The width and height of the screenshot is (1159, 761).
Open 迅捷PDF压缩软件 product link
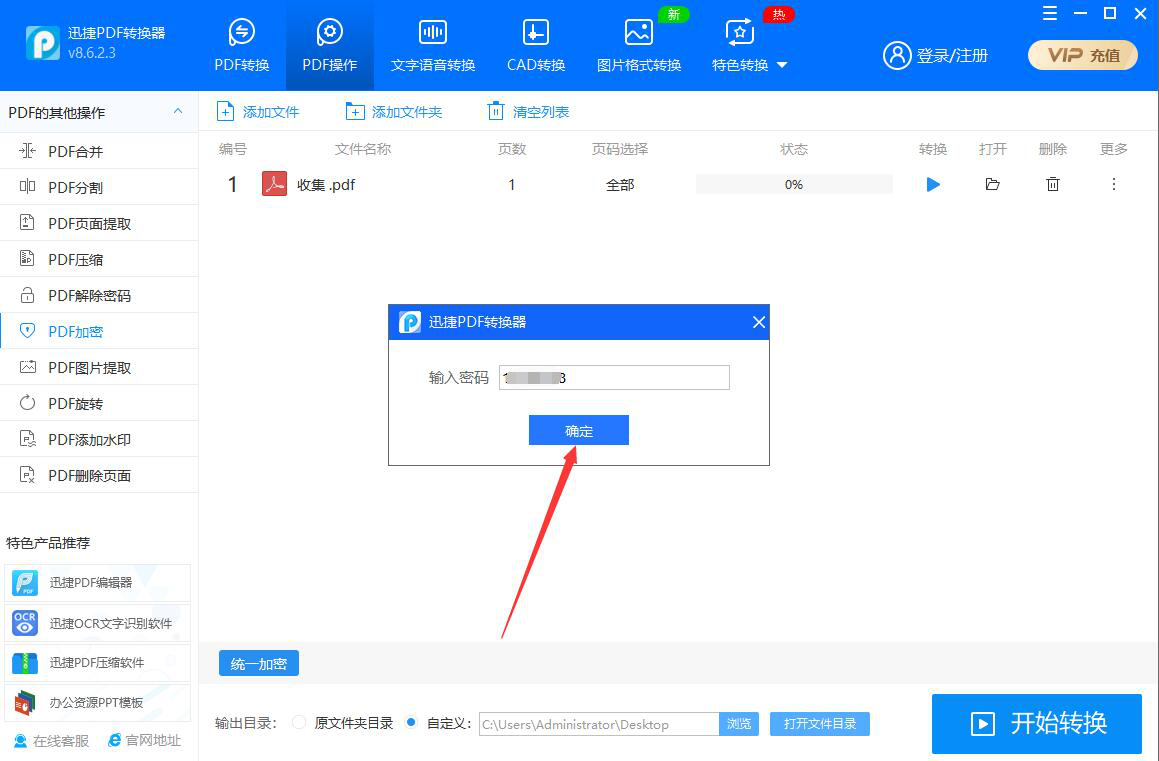click(98, 663)
